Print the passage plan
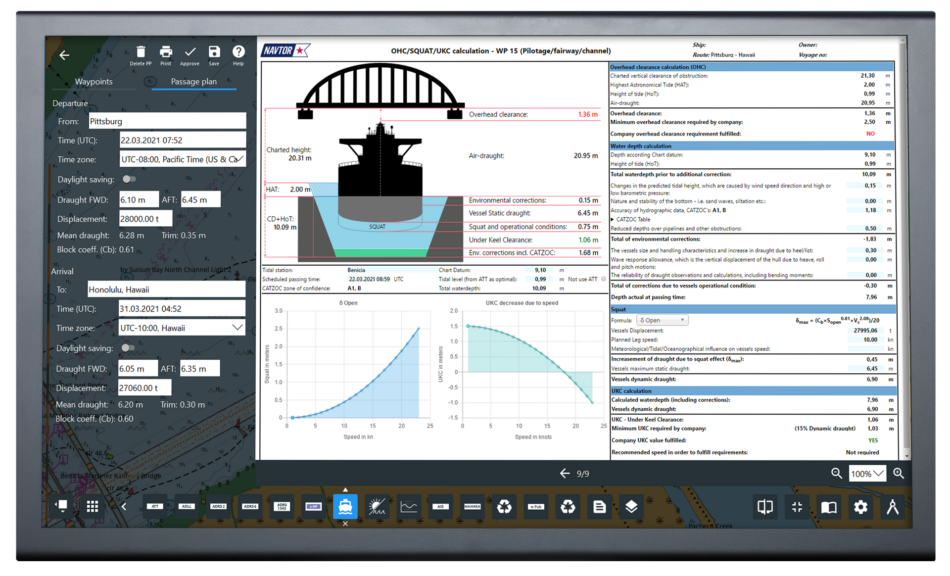950x576 pixels. 166,52
